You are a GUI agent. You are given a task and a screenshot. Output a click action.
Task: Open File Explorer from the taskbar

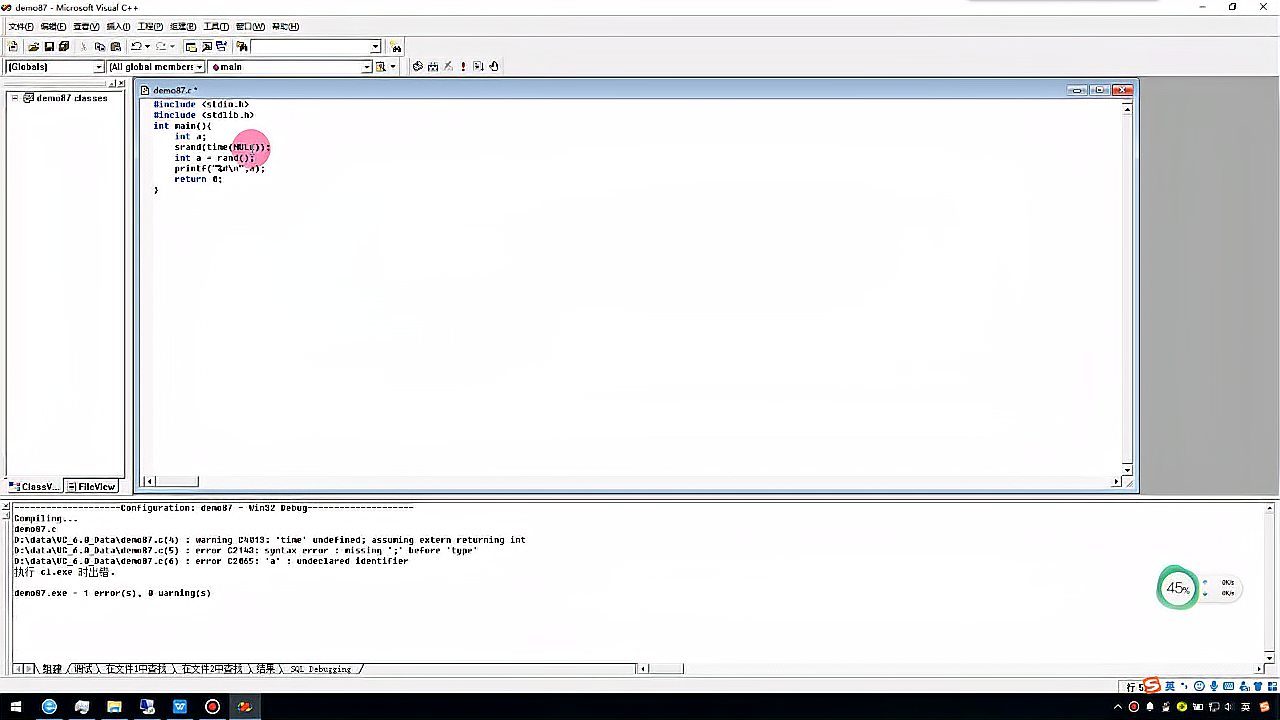coord(114,706)
